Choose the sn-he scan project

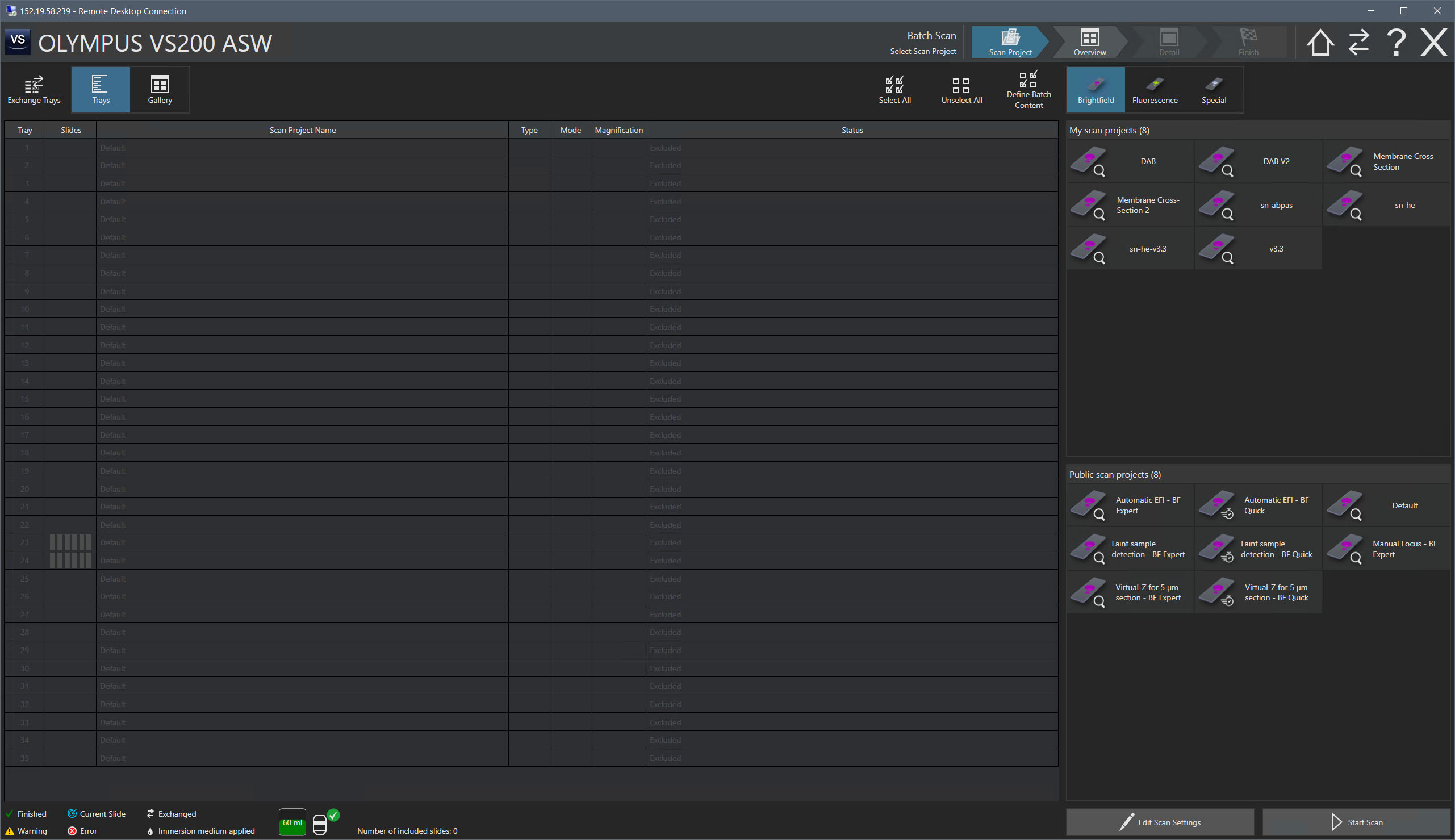pos(1386,206)
